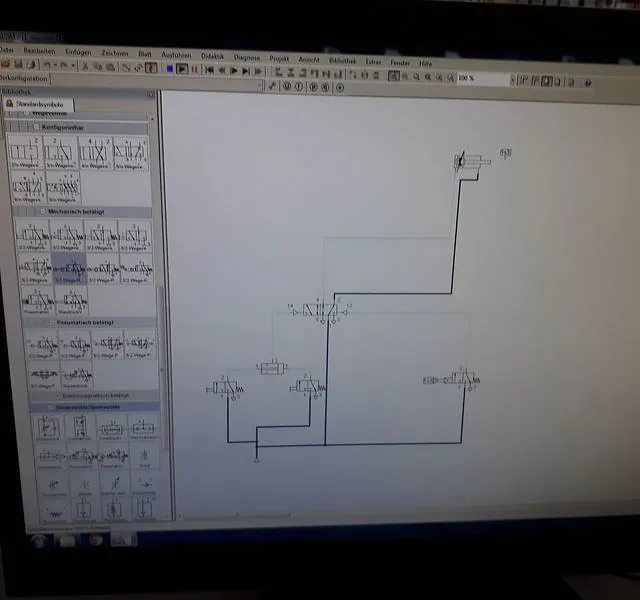The width and height of the screenshot is (640, 600).
Task: Collapse the Pneumatisch betätigt group
Action: [52, 322]
